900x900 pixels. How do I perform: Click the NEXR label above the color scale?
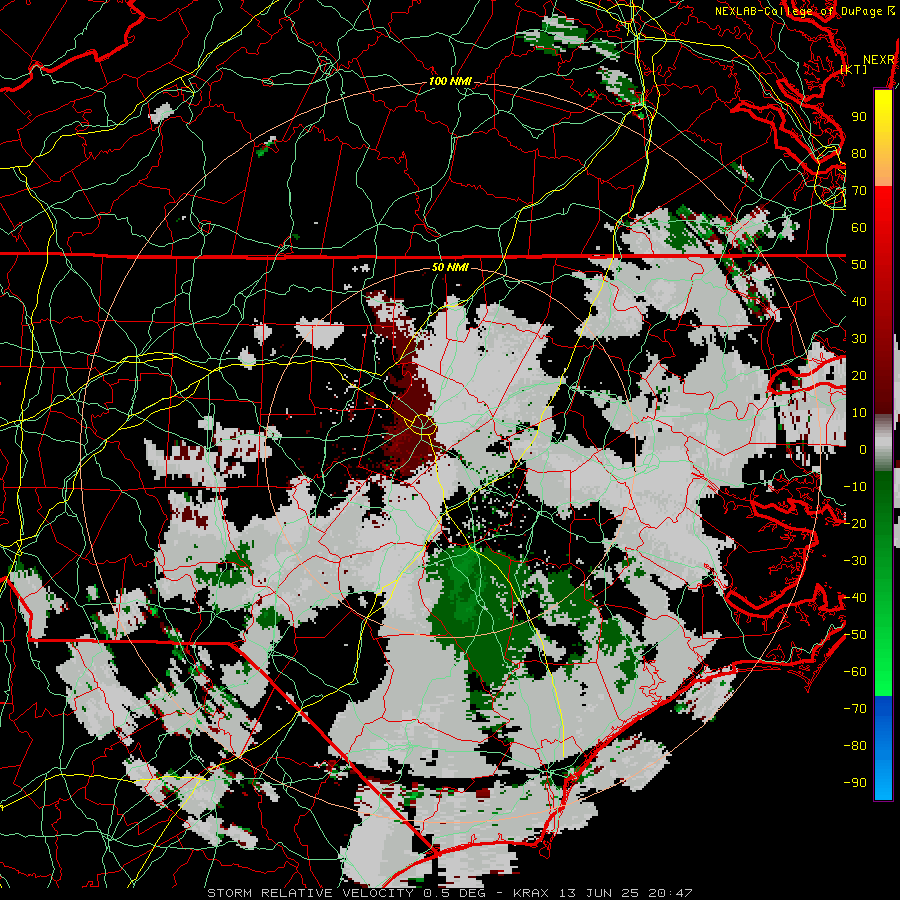point(878,60)
